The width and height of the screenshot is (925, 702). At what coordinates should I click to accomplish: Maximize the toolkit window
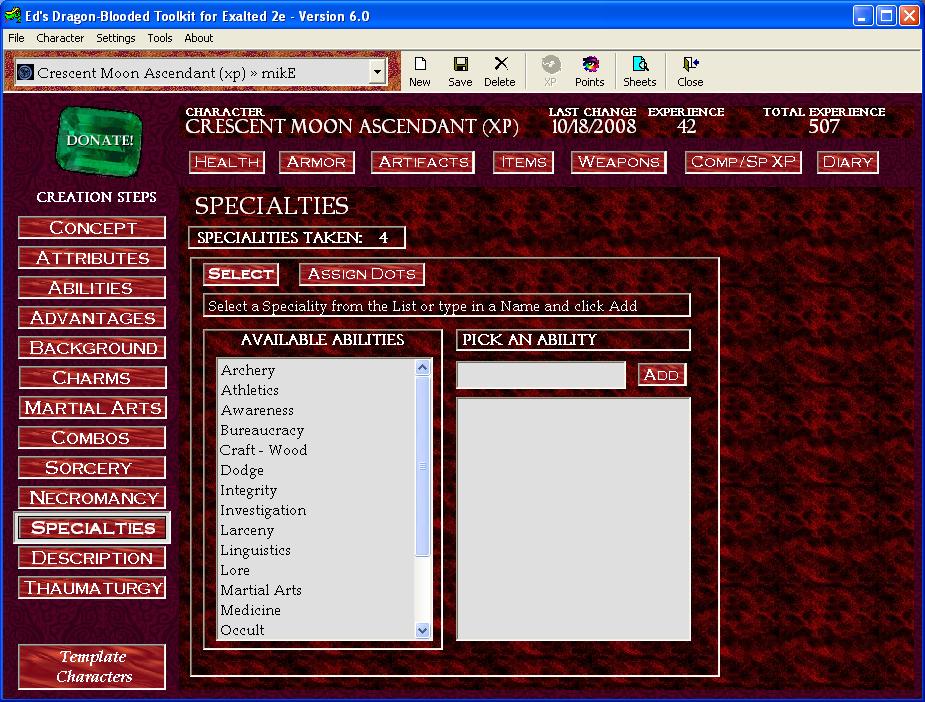(886, 15)
